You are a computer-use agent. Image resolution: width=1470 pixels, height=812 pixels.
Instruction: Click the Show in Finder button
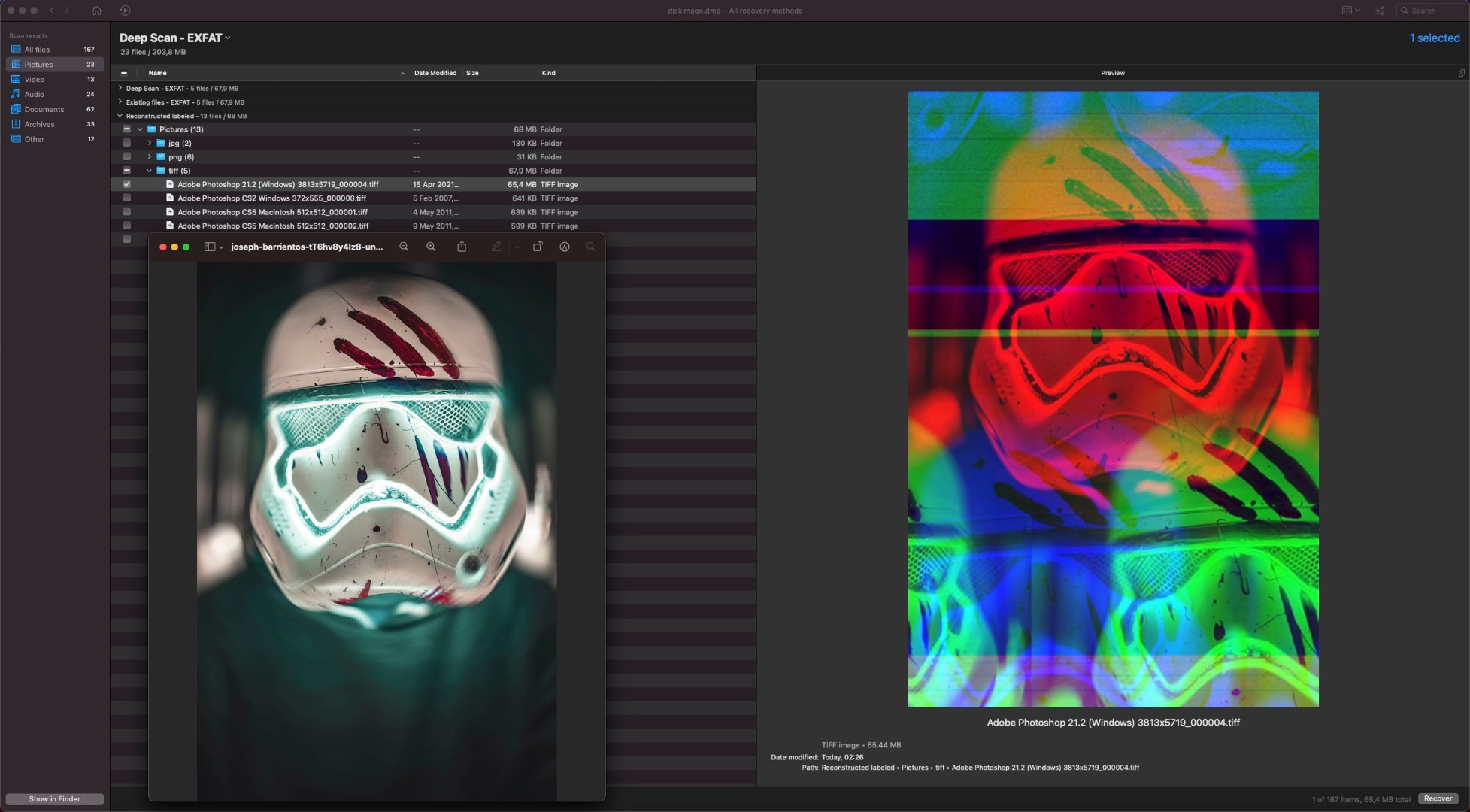click(54, 798)
